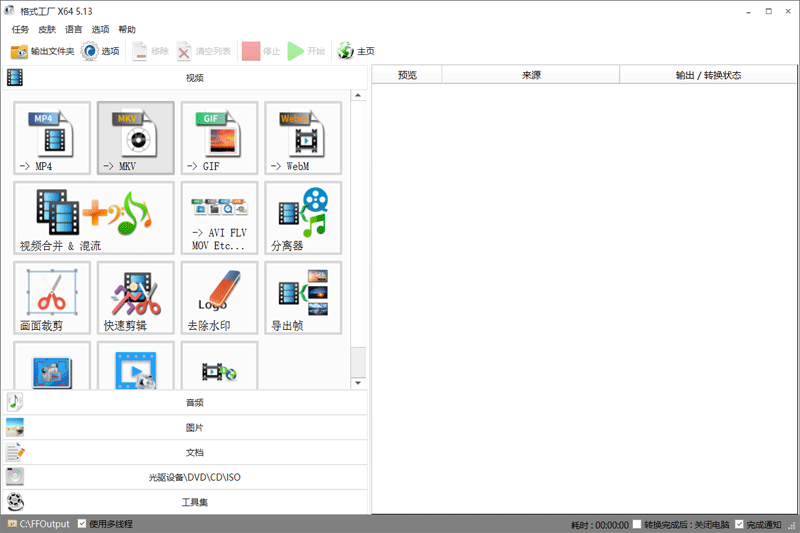Click the scroll down arrow in video panel
The image size is (800, 533).
pos(358,383)
